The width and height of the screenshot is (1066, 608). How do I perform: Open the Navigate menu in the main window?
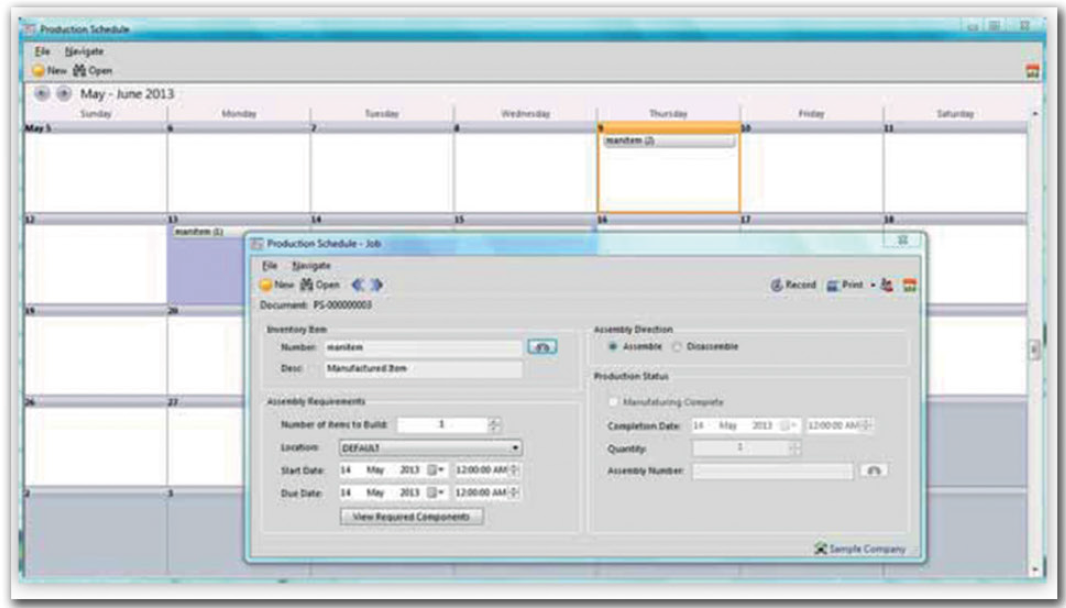[84, 51]
